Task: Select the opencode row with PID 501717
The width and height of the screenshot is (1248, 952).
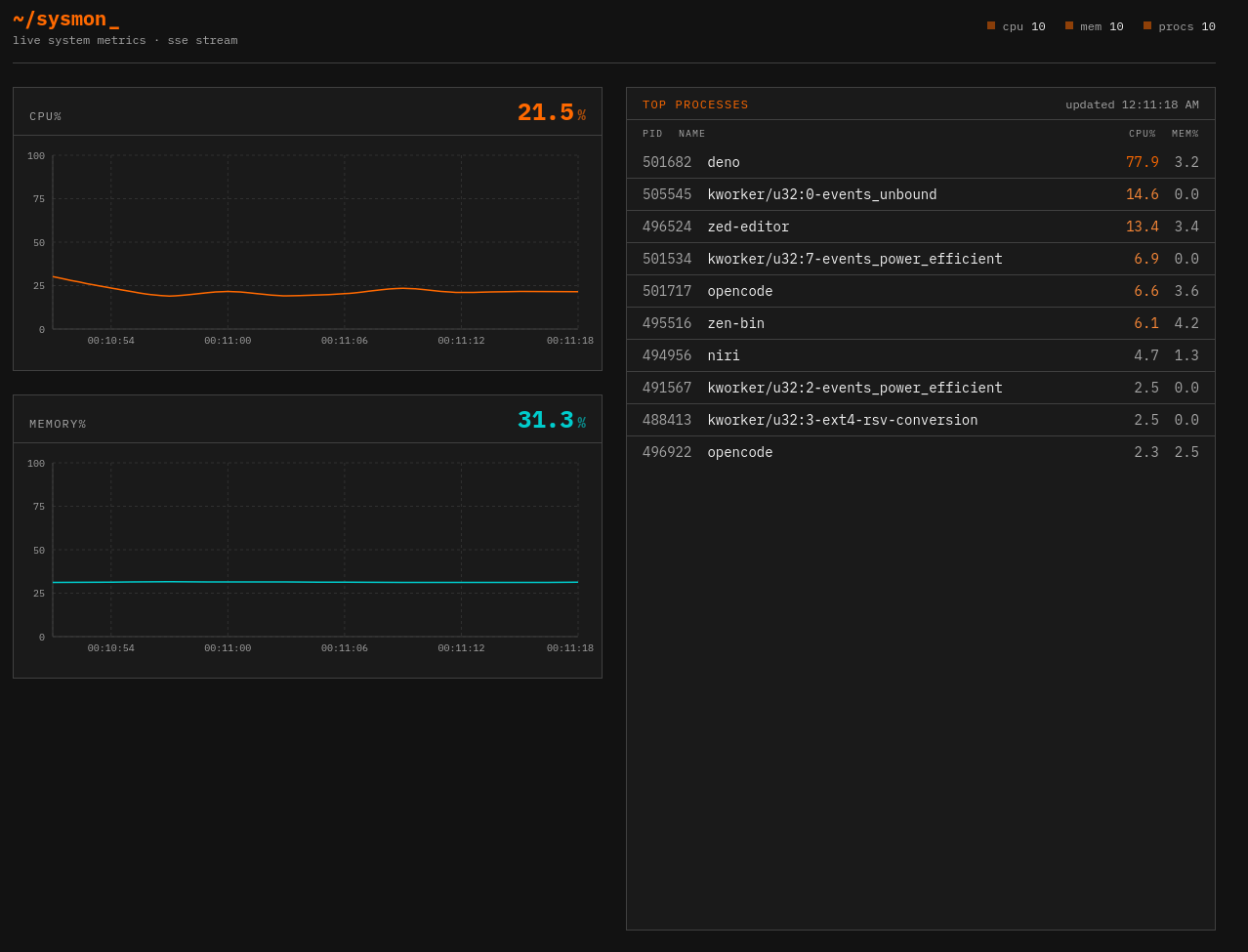Action: (x=921, y=291)
